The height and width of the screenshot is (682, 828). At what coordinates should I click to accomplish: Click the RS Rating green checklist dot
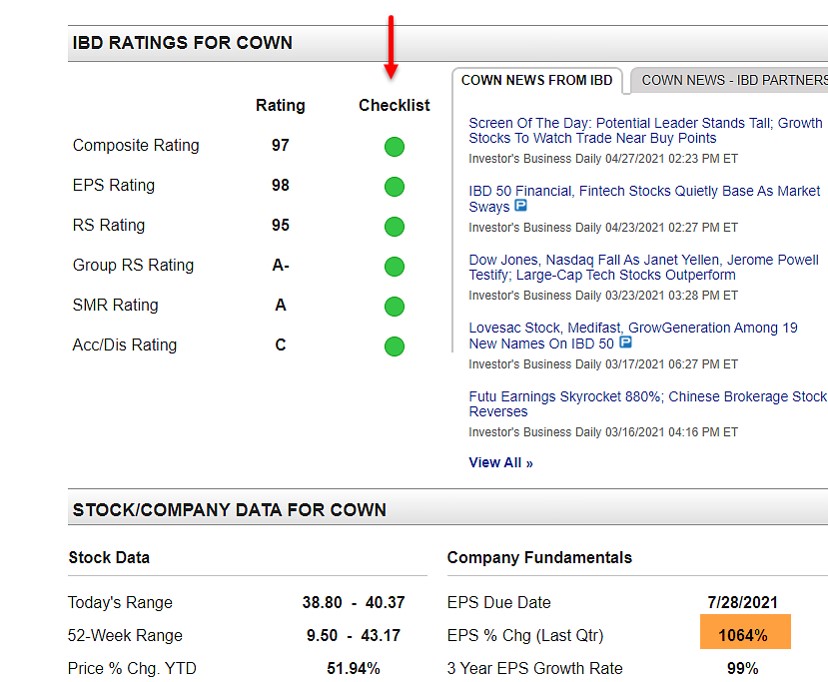click(394, 227)
